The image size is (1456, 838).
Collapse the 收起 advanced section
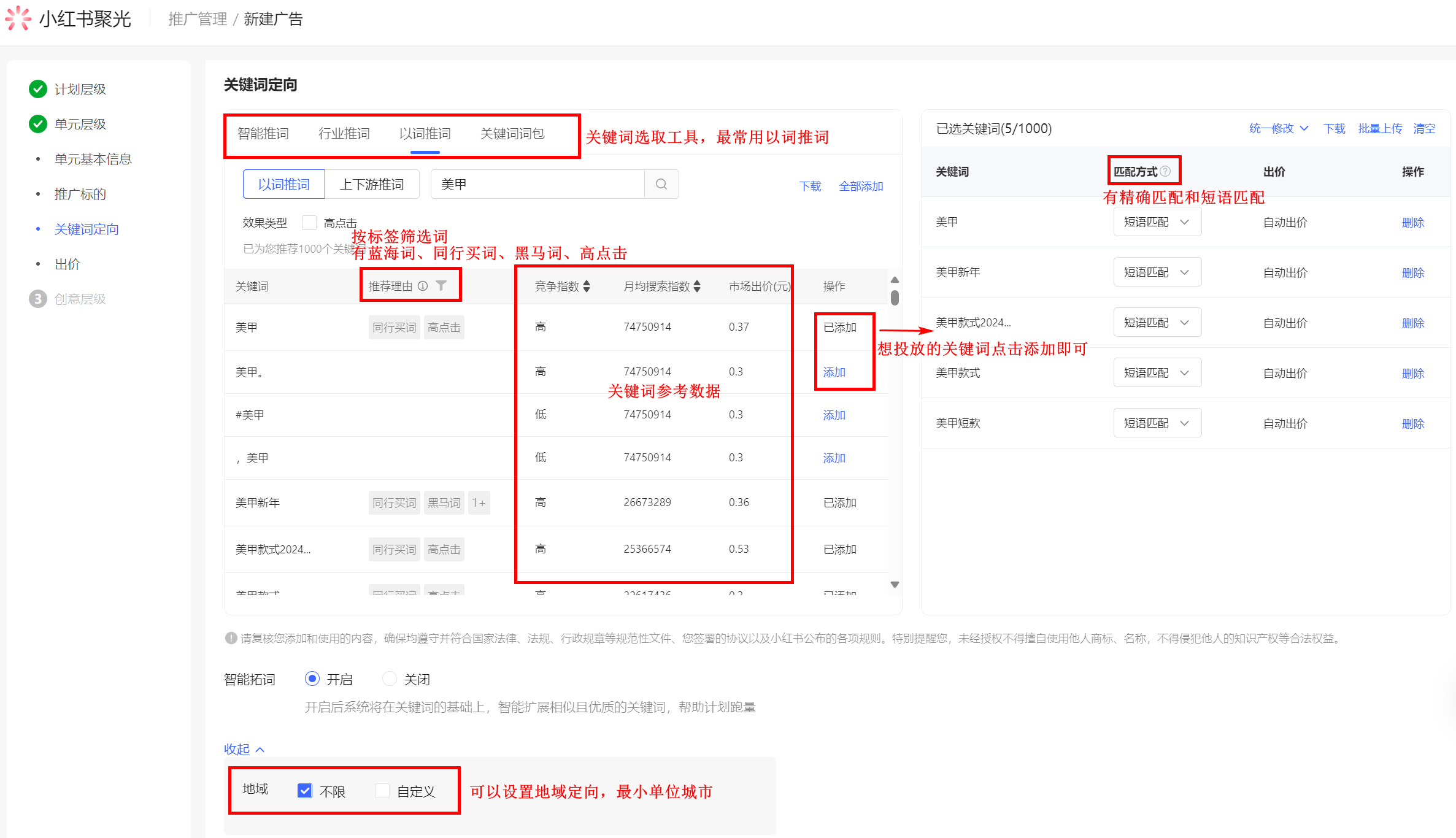click(x=244, y=749)
